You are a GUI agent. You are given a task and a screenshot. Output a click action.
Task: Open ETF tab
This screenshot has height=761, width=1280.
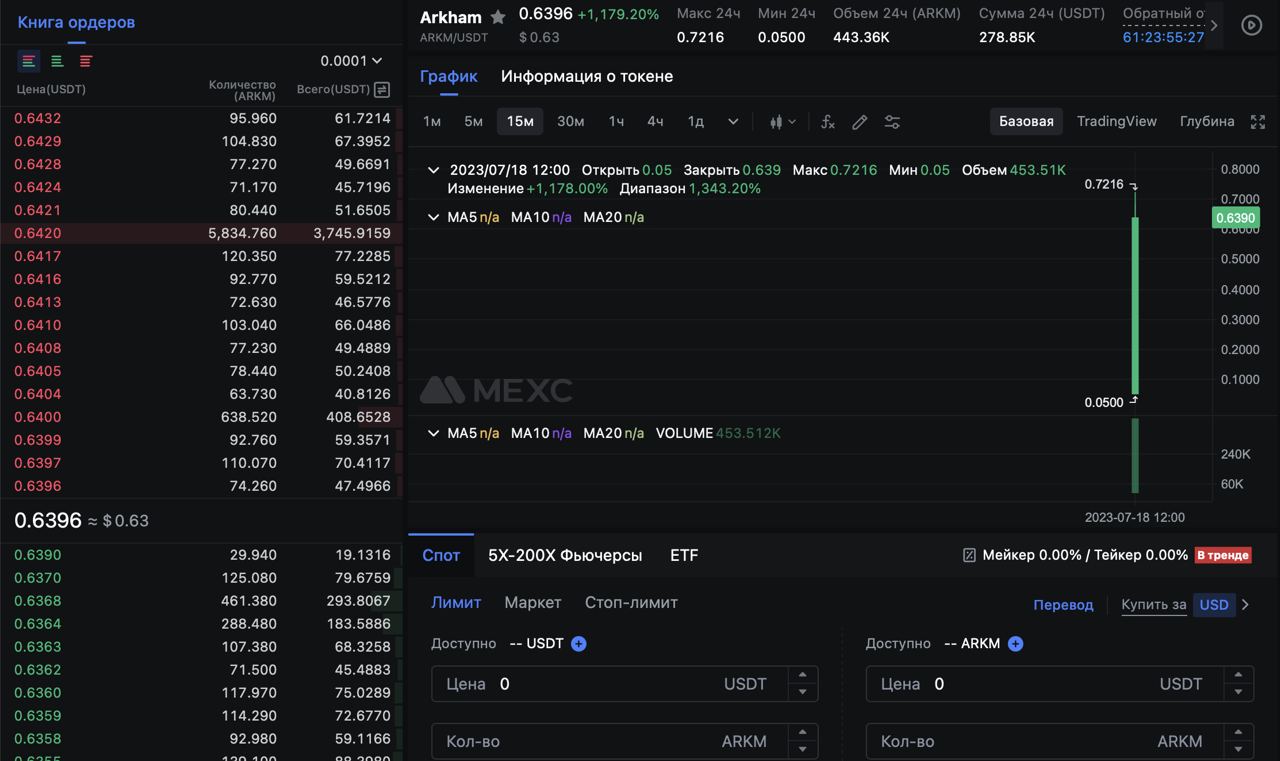click(684, 555)
